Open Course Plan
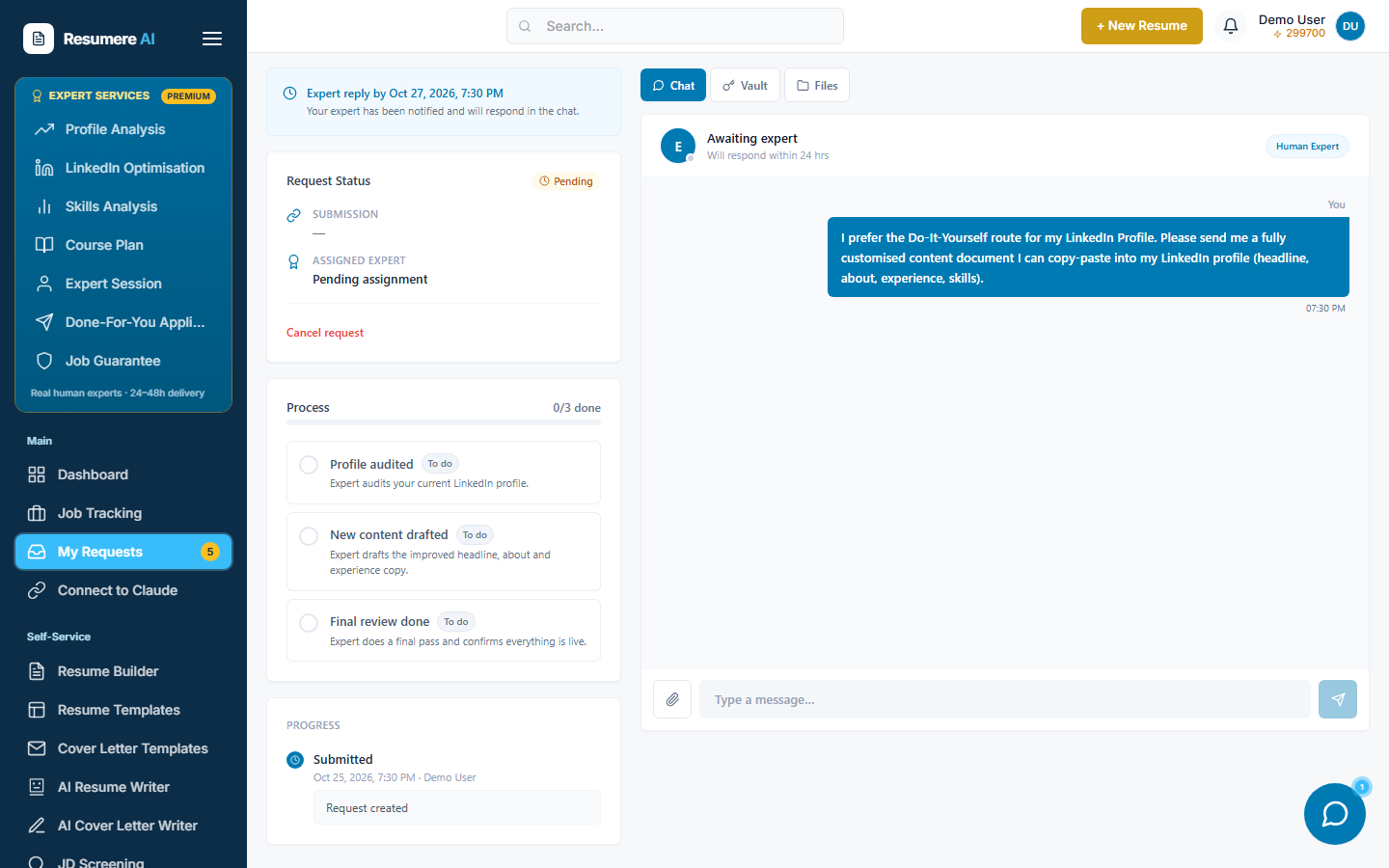The height and width of the screenshot is (868, 1389). coord(123,245)
